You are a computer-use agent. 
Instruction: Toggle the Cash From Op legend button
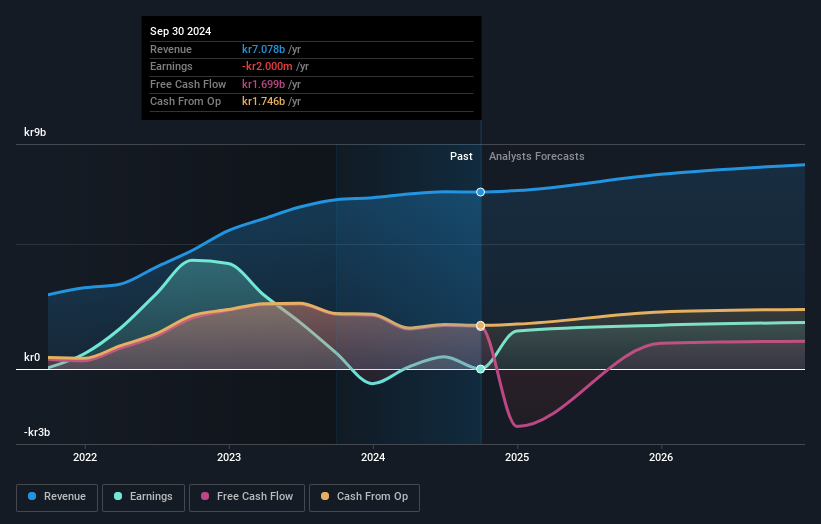click(x=364, y=497)
